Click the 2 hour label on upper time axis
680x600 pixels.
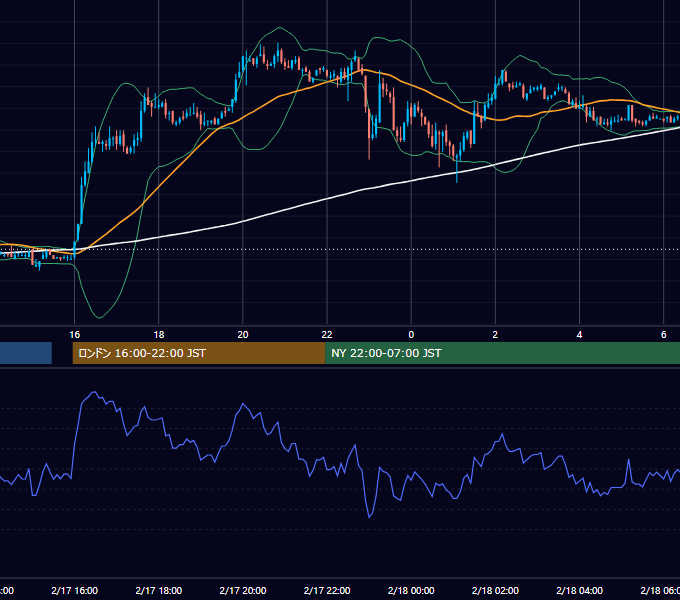[x=495, y=335]
